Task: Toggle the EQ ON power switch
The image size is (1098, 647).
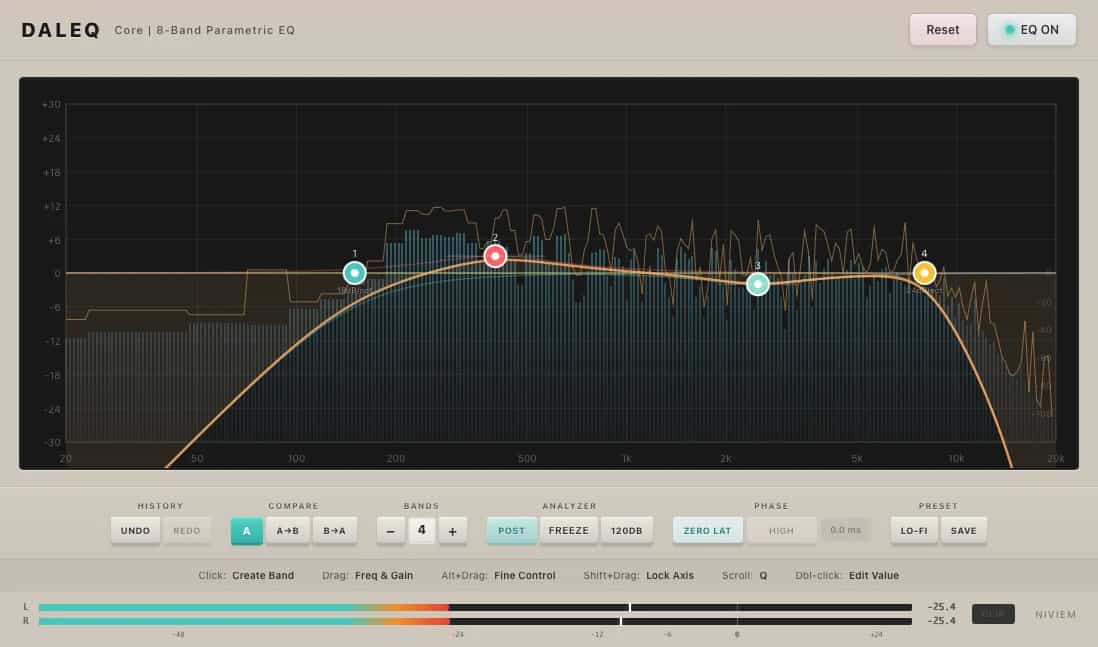Action: click(1031, 30)
